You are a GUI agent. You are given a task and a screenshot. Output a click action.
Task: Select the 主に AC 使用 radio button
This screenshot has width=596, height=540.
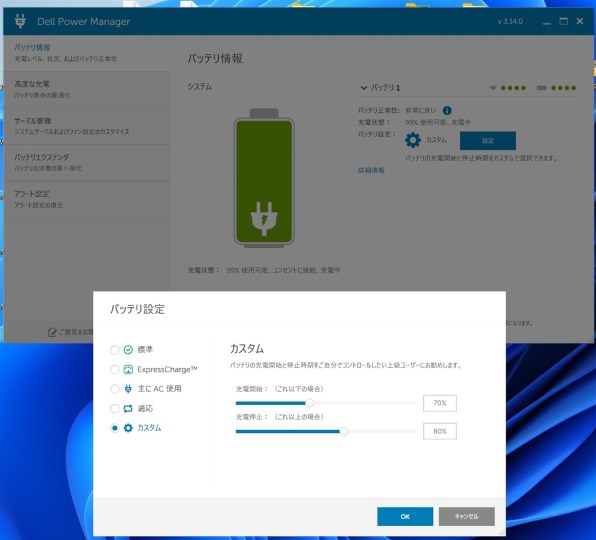114,389
